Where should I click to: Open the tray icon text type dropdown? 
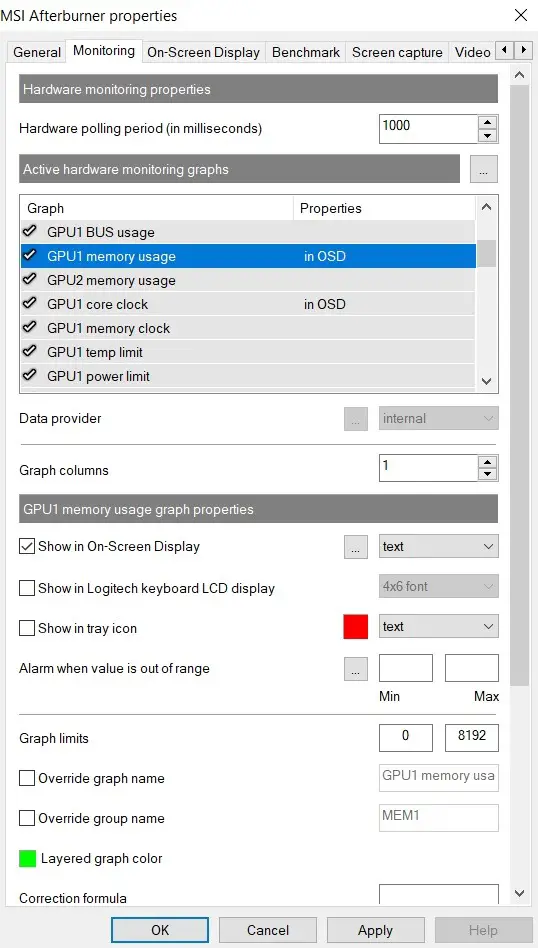coord(439,627)
